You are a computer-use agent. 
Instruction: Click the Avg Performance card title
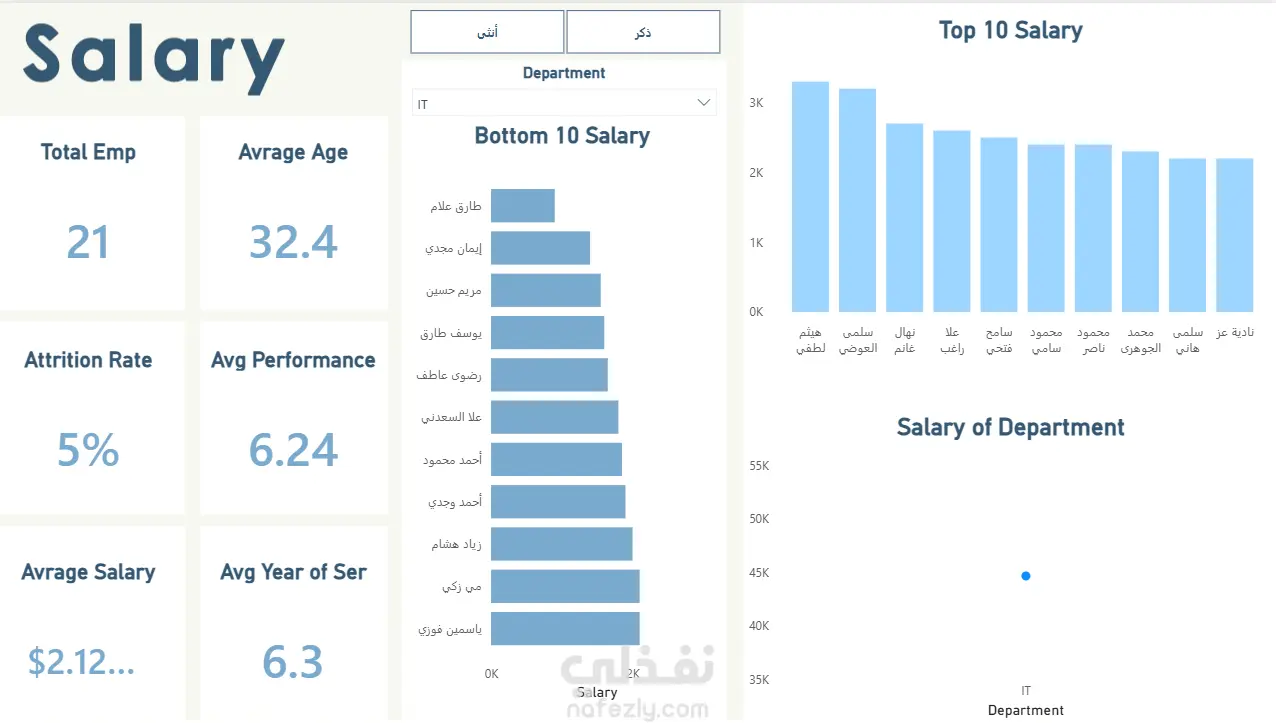pos(293,360)
